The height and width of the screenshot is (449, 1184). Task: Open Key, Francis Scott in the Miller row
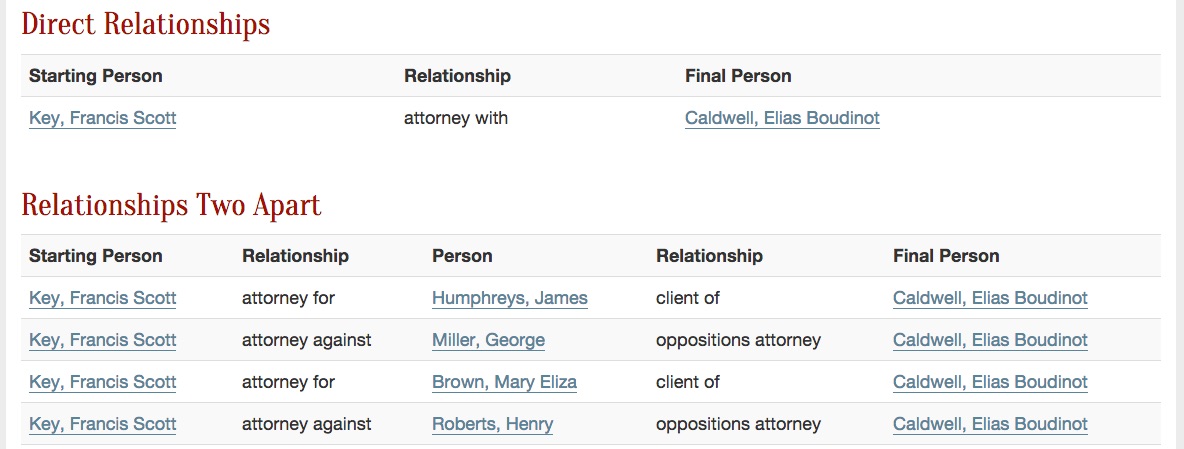click(102, 340)
